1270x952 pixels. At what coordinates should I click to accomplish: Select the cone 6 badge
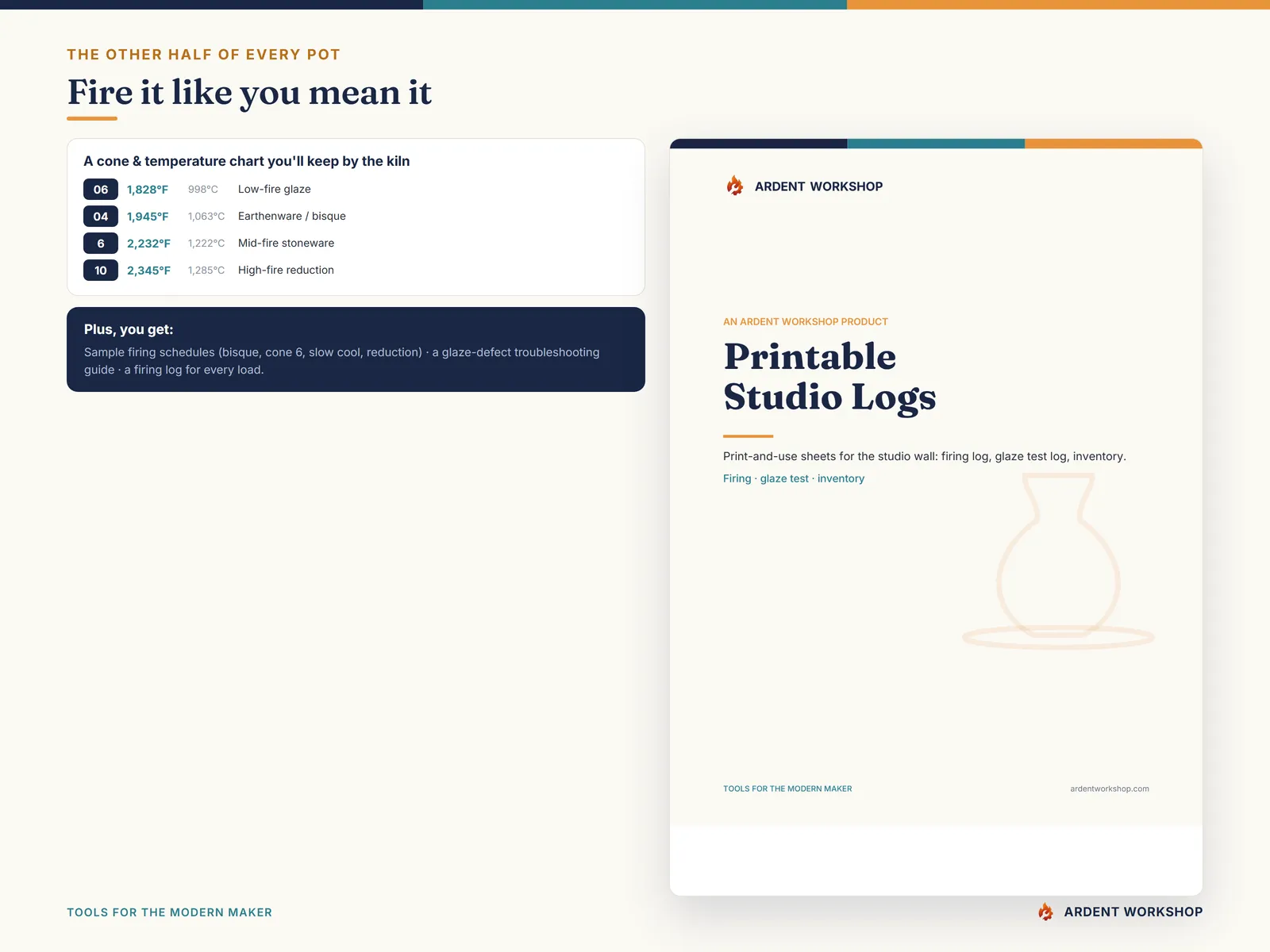tap(101, 244)
